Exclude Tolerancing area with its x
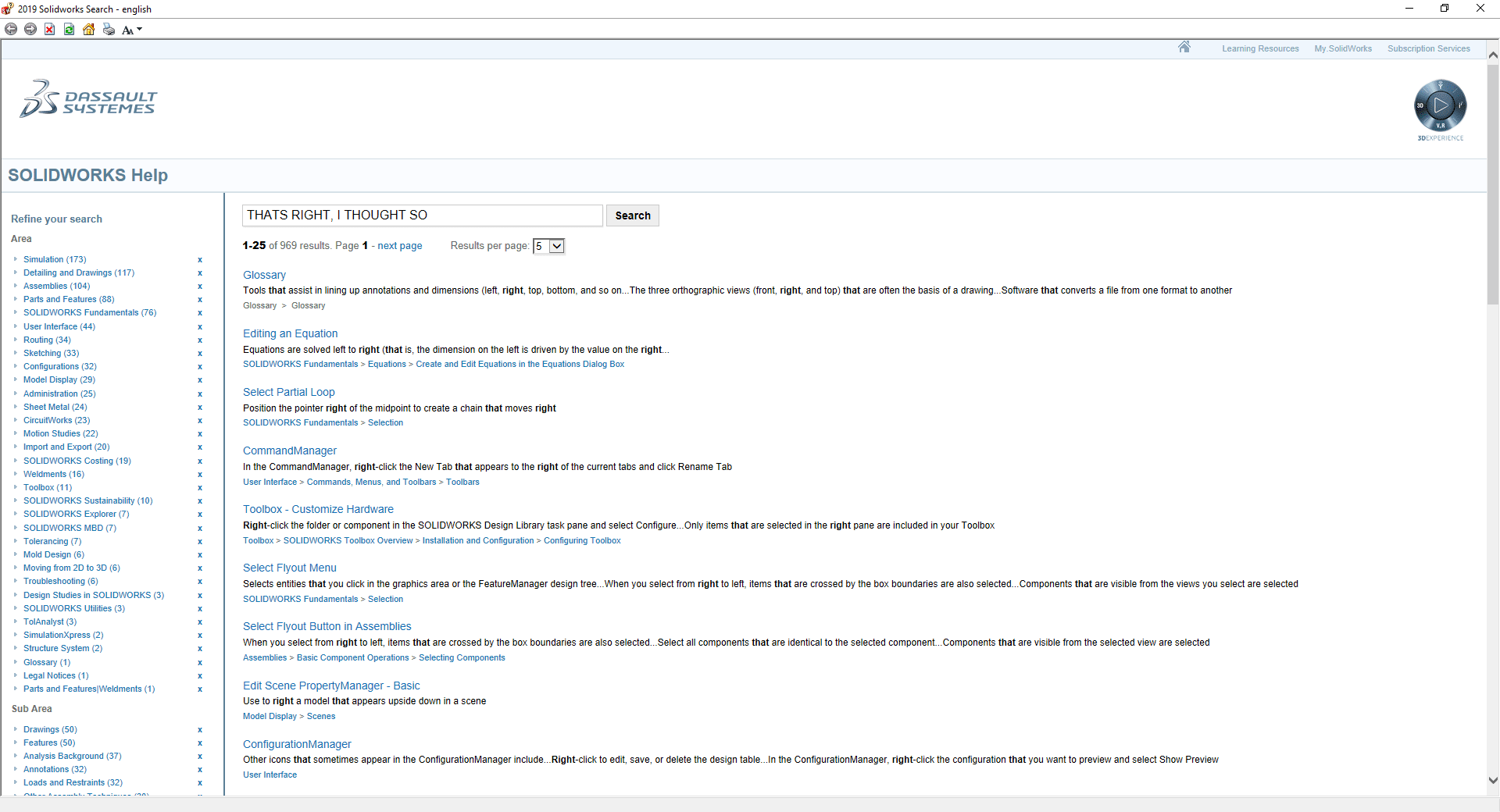The width and height of the screenshot is (1500, 812). click(x=200, y=542)
